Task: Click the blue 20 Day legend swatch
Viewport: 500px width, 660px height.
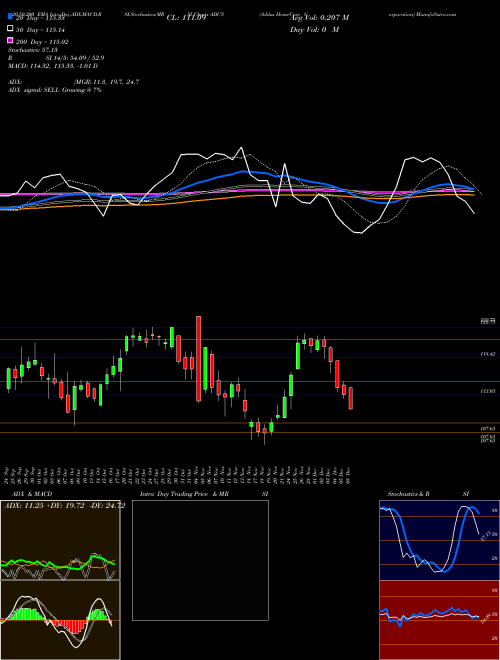Action: (x=10, y=17)
